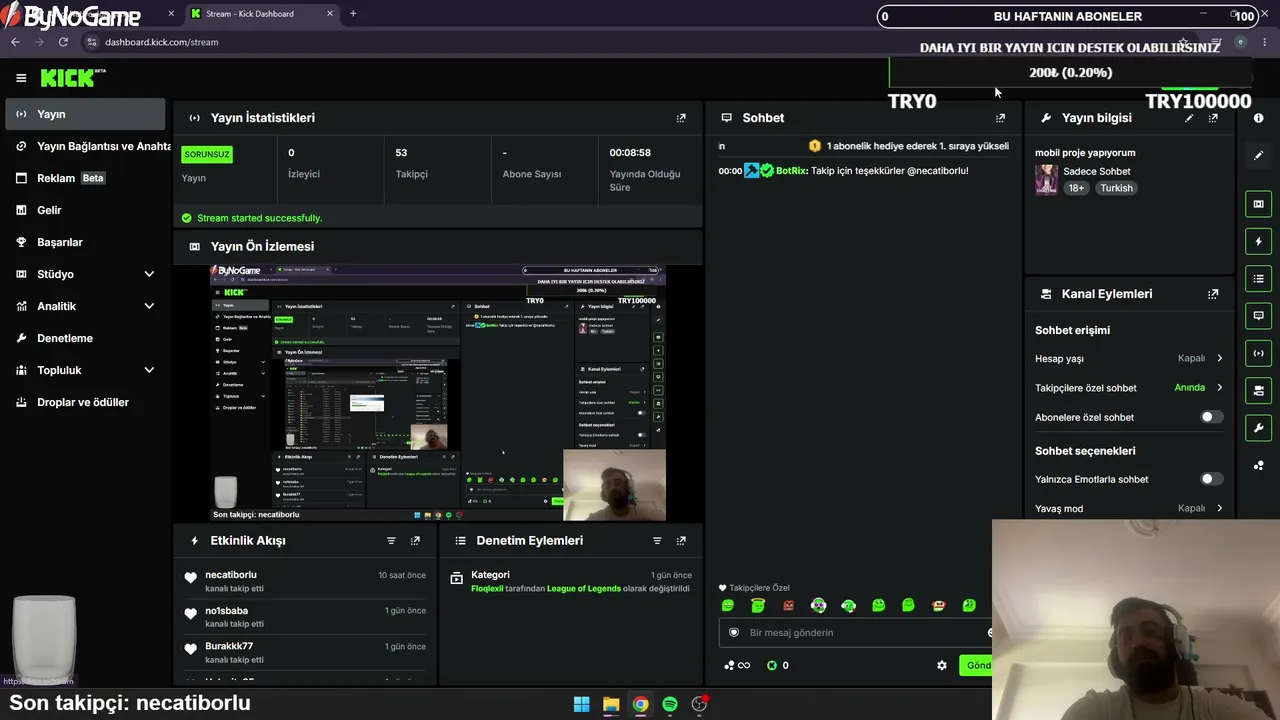Click the info icon in right sidebar
The width and height of the screenshot is (1280, 720).
click(1259, 118)
